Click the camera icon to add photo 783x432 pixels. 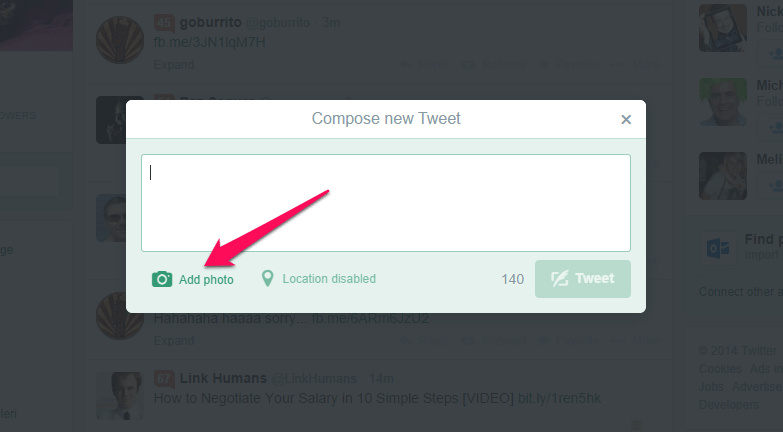[162, 279]
